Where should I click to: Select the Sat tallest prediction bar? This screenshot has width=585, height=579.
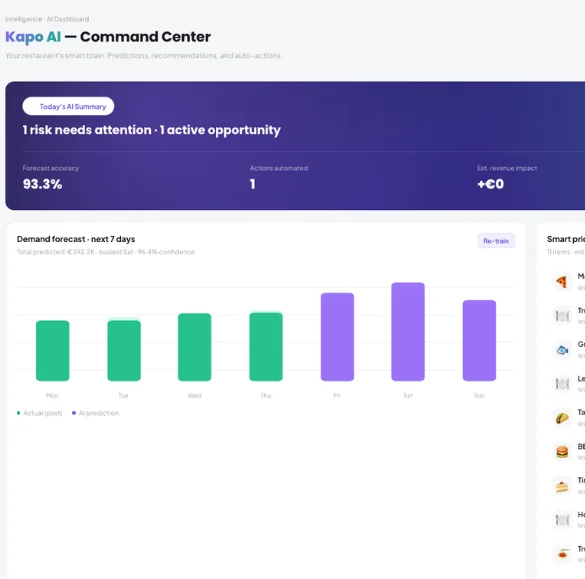coord(408,332)
